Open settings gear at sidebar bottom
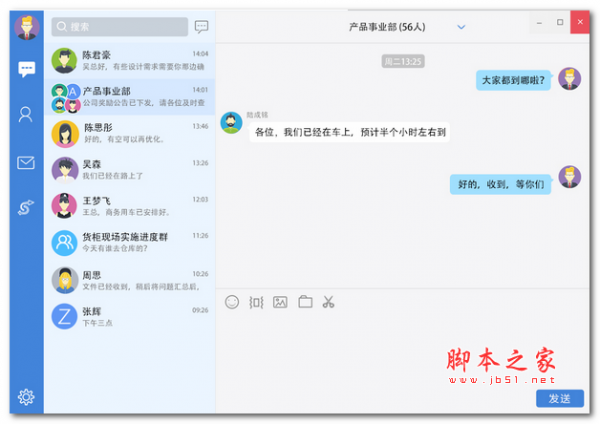600x424 pixels. click(x=27, y=397)
